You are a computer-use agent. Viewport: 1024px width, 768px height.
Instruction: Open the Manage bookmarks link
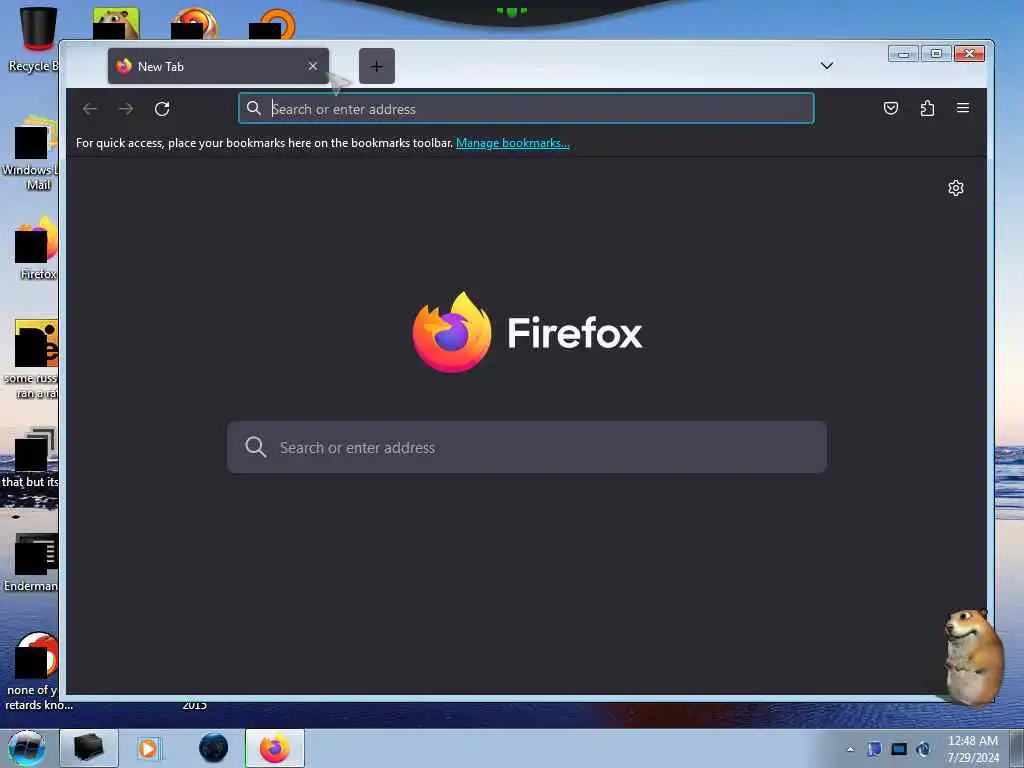513,143
